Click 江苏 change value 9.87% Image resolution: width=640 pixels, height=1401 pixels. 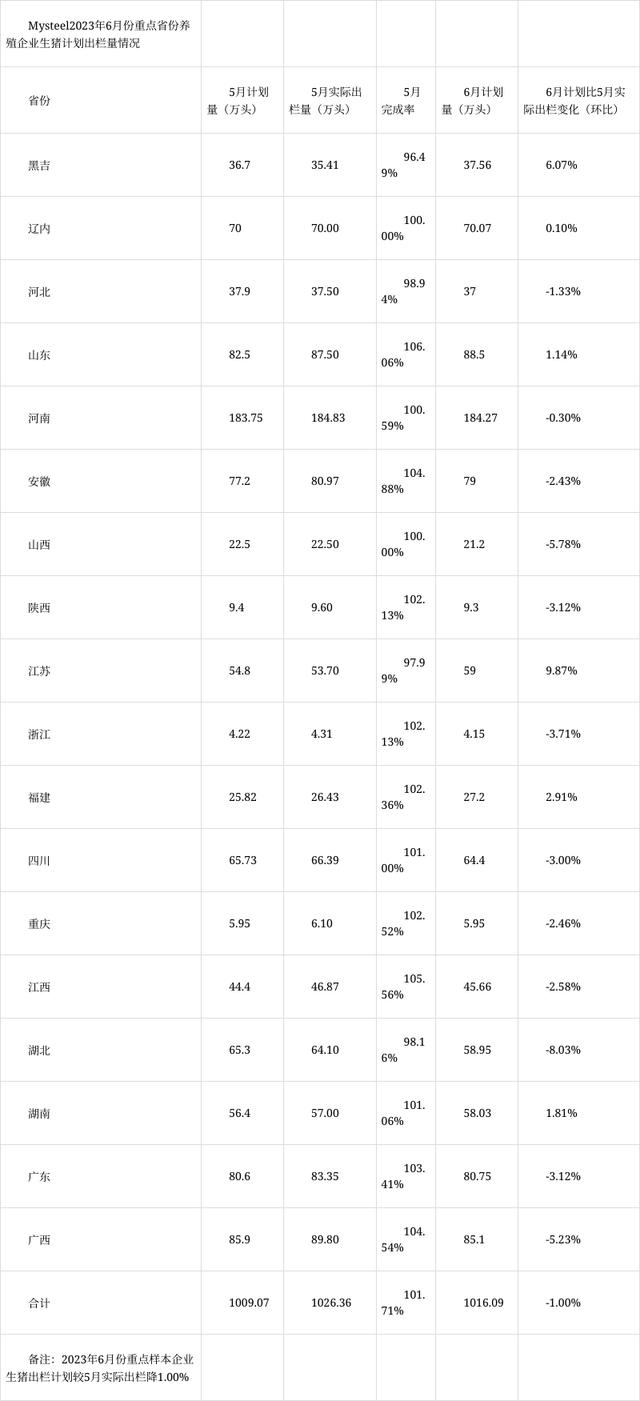tap(561, 671)
